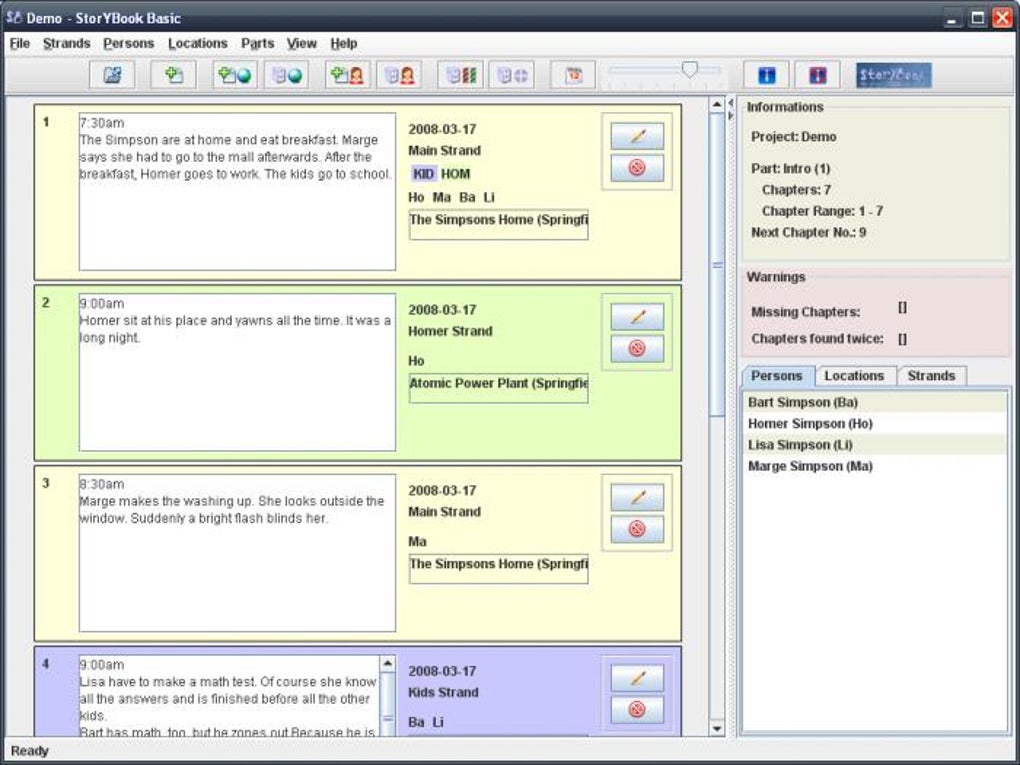Viewport: 1020px width, 765px height.
Task: Click into chapter 4 description text area
Action: click(229, 696)
